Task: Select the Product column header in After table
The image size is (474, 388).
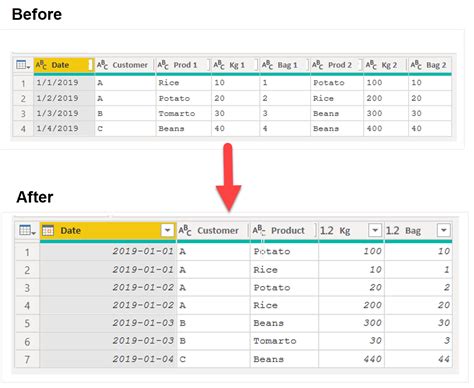Action: click(284, 231)
